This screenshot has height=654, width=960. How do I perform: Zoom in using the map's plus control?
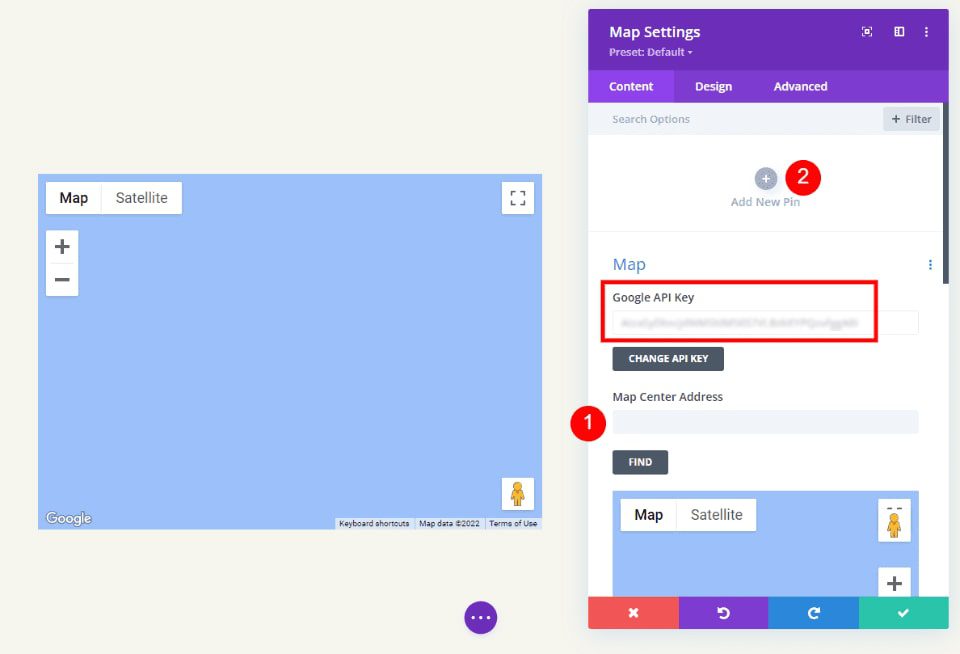coord(62,246)
